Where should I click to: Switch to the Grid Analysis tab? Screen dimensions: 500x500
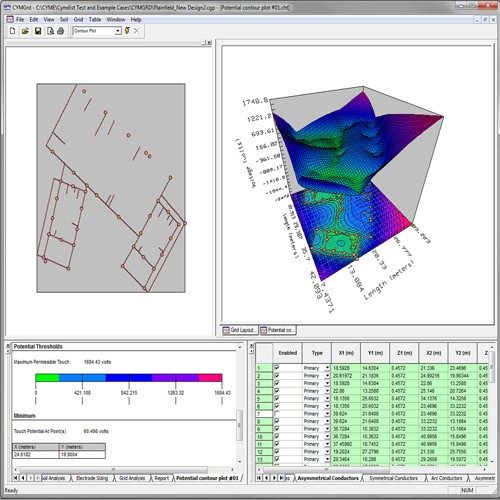click(x=132, y=478)
